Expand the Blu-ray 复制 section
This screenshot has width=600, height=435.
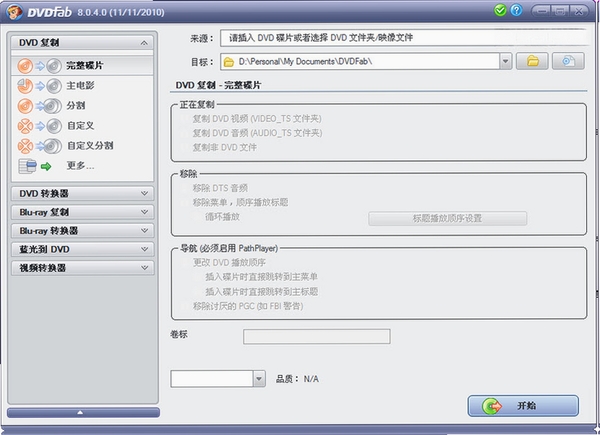pyautogui.click(x=83, y=212)
